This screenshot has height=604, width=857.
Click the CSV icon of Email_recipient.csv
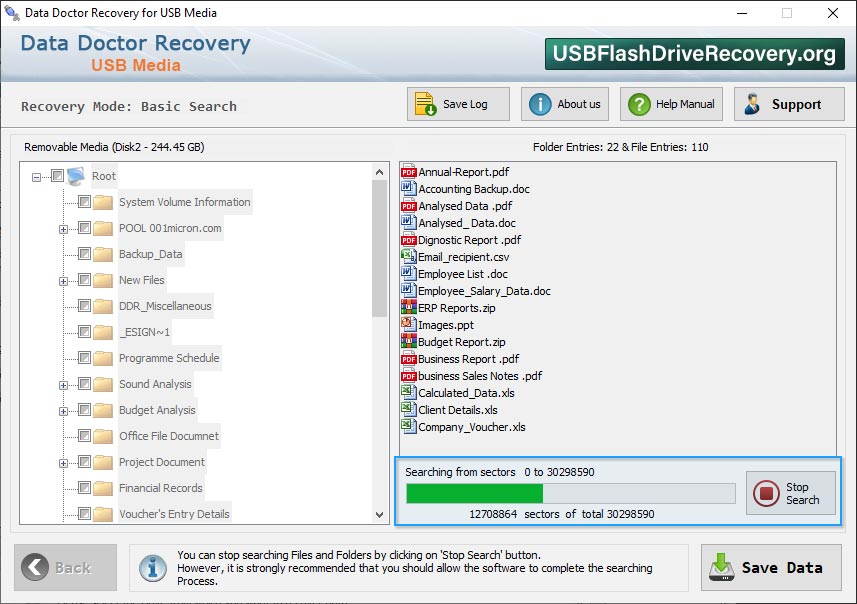pyautogui.click(x=408, y=256)
